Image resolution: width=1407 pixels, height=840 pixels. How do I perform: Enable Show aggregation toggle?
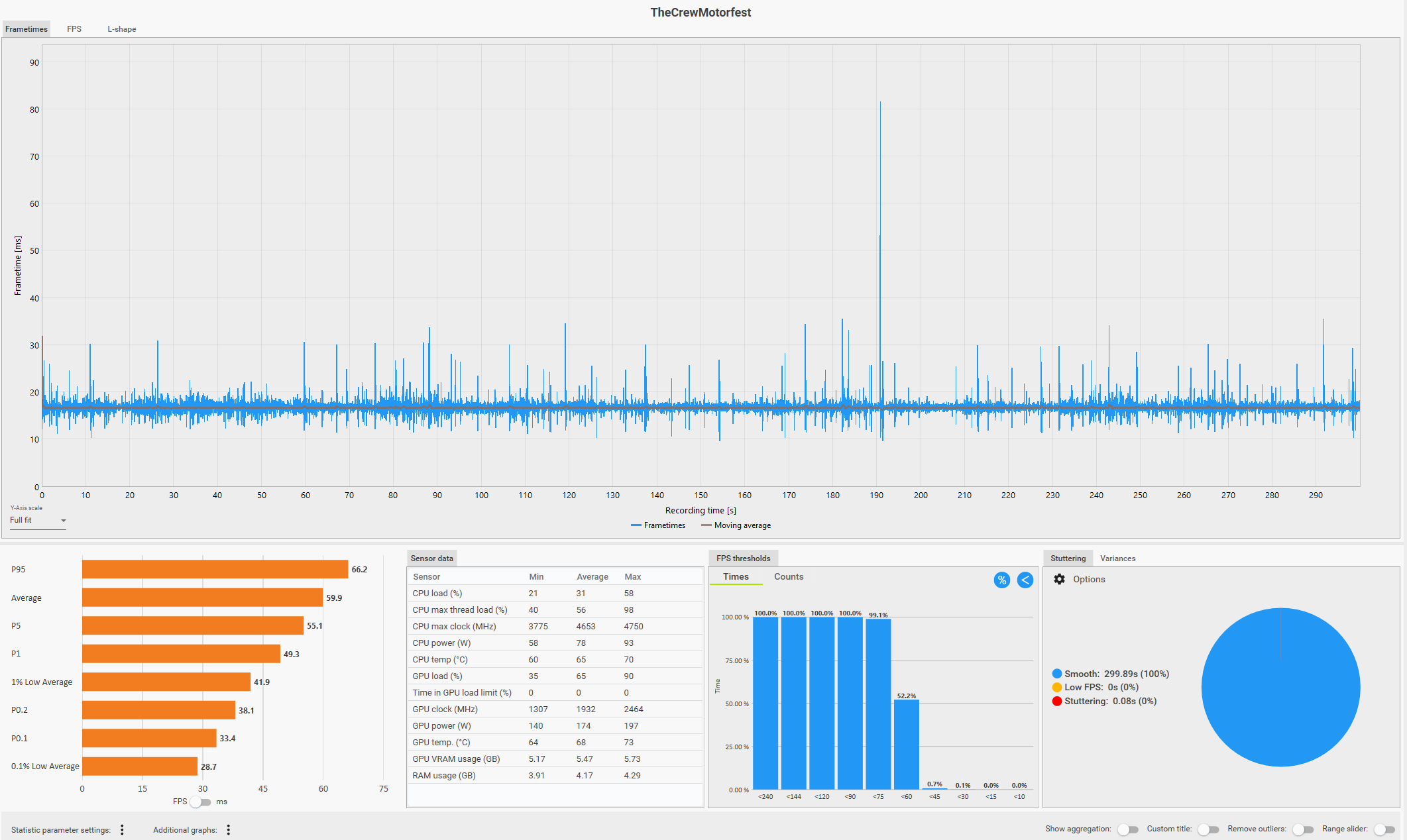(x=1127, y=829)
